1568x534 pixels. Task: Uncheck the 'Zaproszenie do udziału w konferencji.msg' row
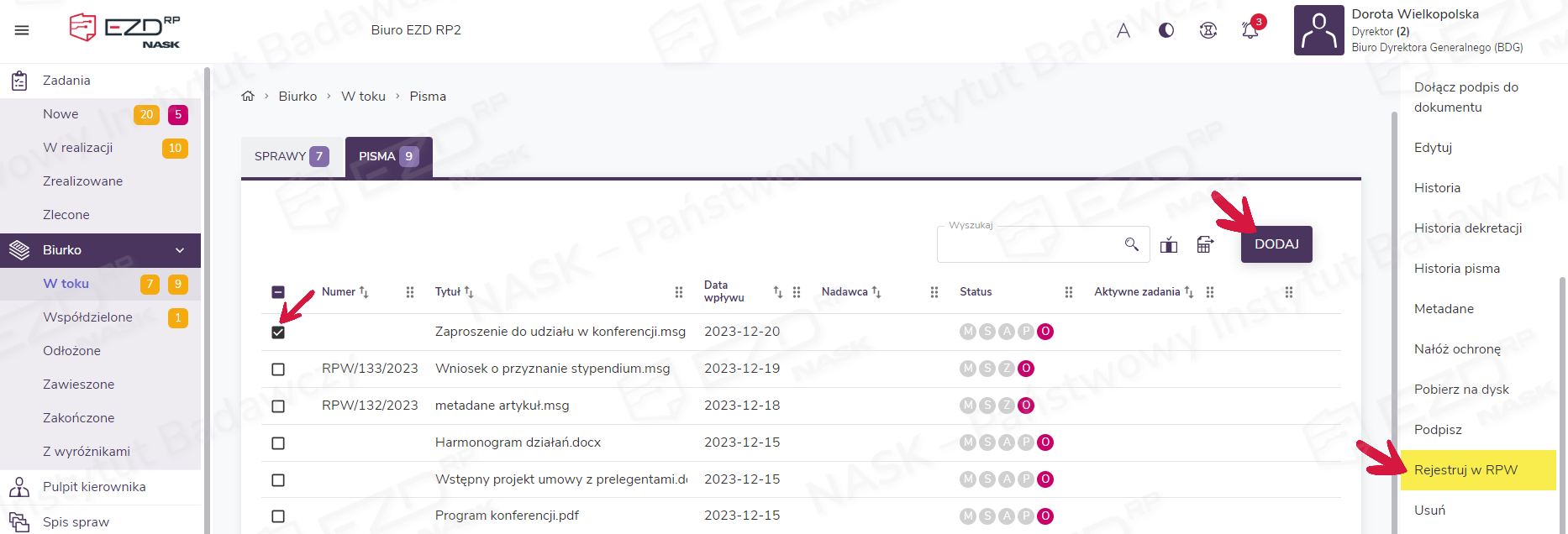click(x=278, y=332)
